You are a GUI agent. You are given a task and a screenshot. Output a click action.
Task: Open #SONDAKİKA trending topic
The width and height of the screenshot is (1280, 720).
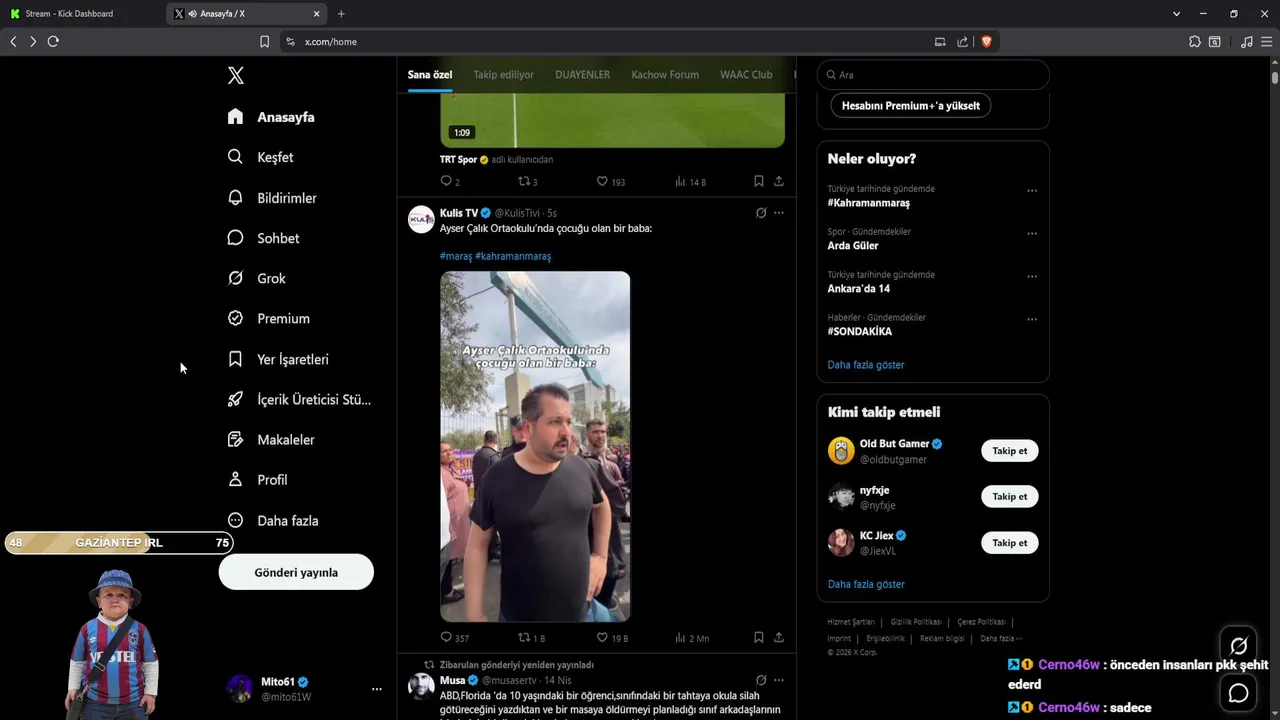pos(860,332)
